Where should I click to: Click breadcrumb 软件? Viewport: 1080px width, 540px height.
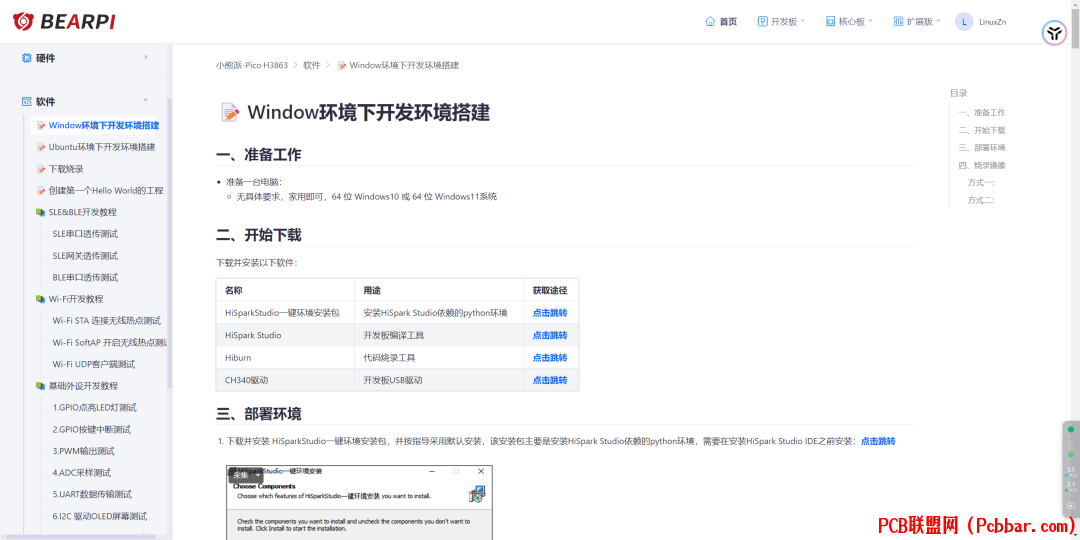pos(312,65)
